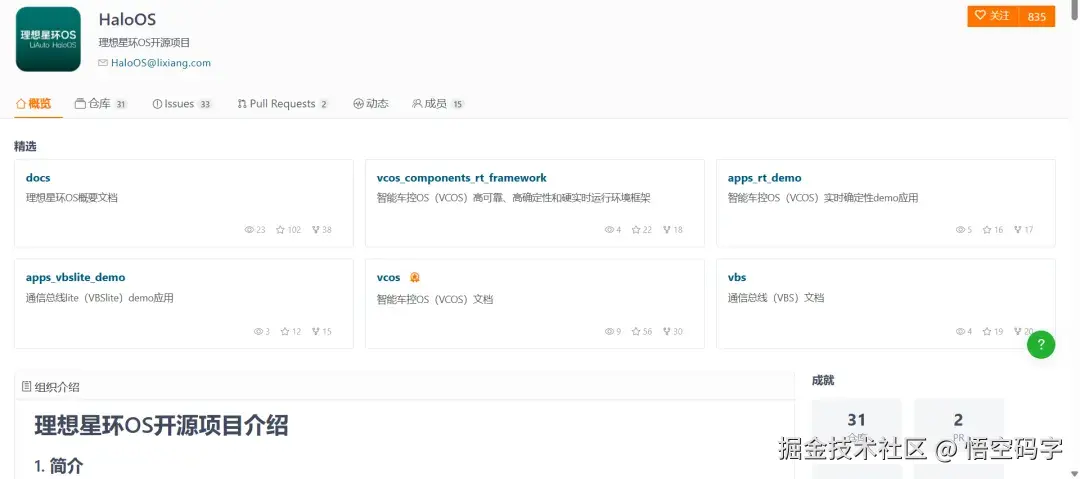Screen dimensions: 1080x479
Task: Switch to the 仓库 tab
Action: coord(101,104)
